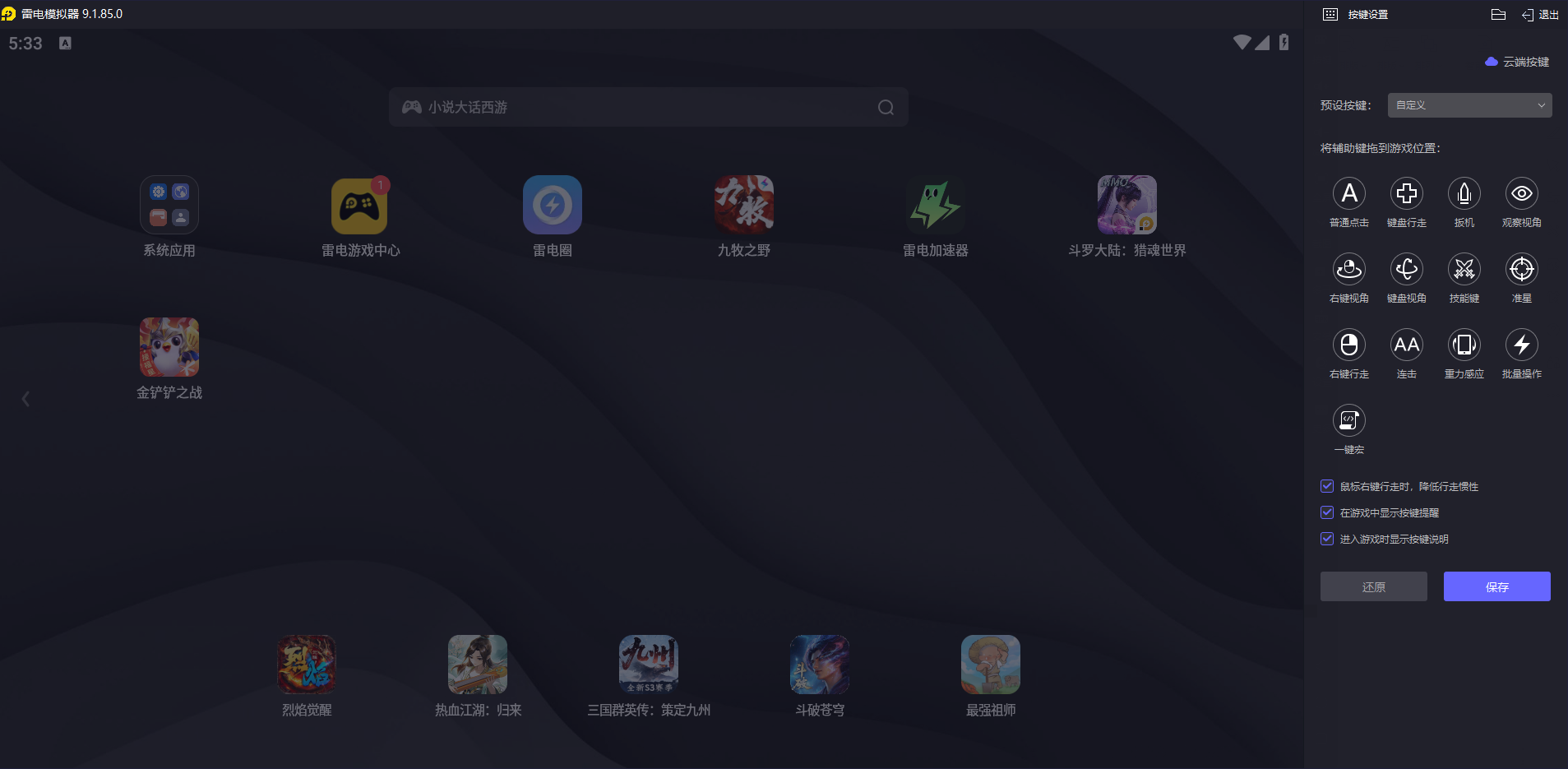Save key mapping with 保存 button

click(1497, 586)
